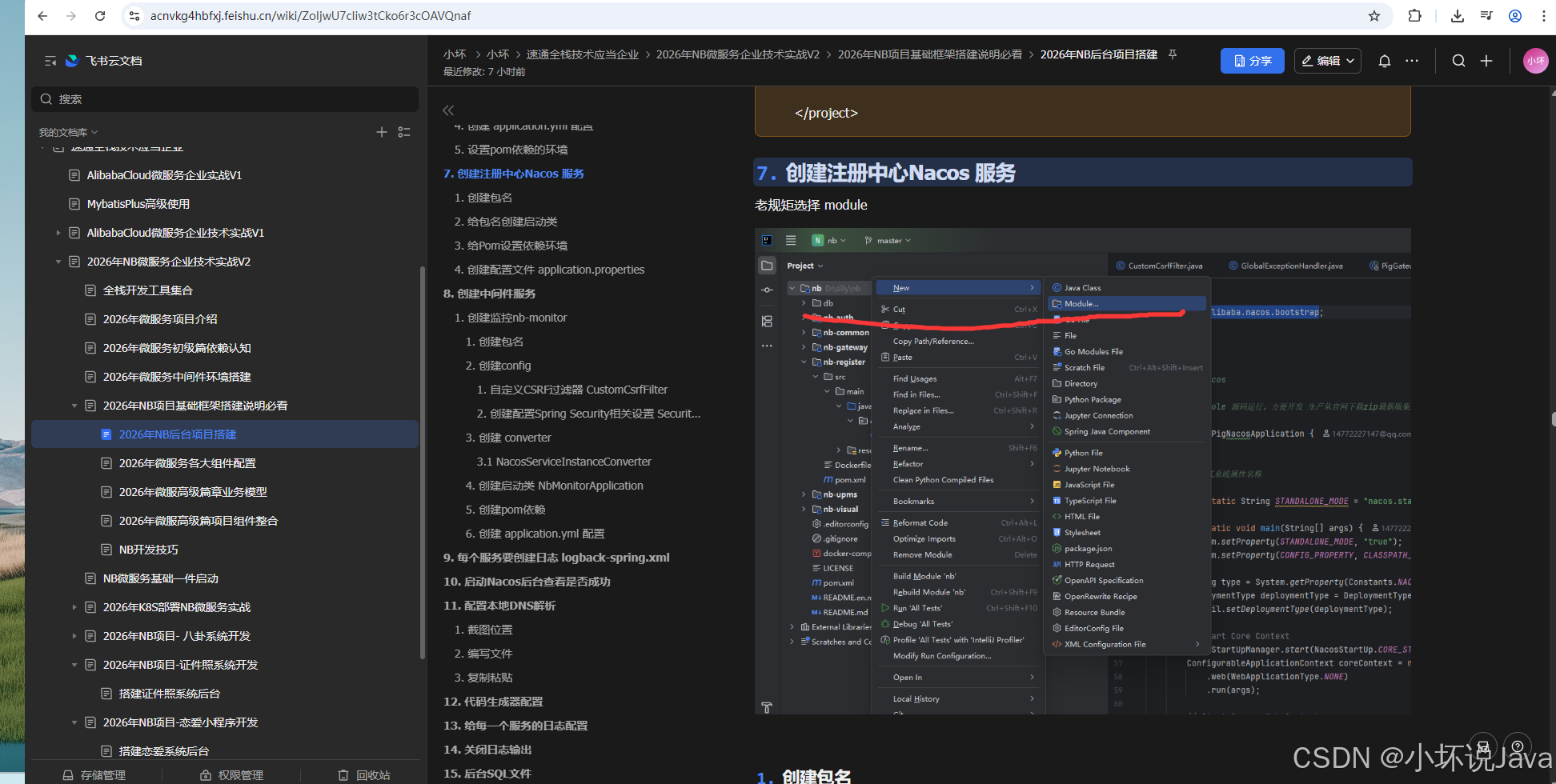Viewport: 1556px width, 784px height.
Task: Open the 编辑 dropdown chevron
Action: coord(1350,60)
